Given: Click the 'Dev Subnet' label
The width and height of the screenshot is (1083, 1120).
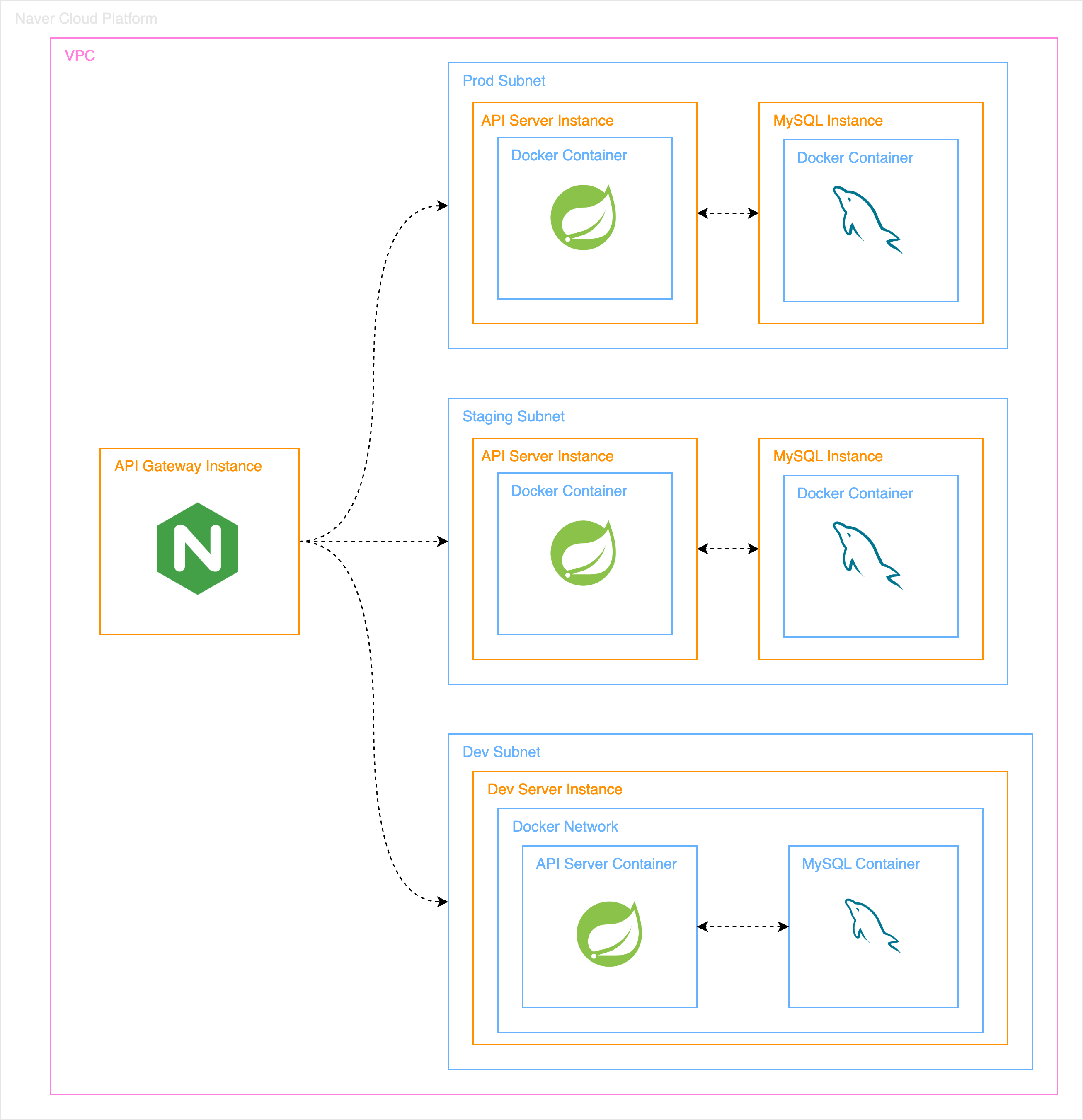Looking at the screenshot, I should click(x=501, y=752).
